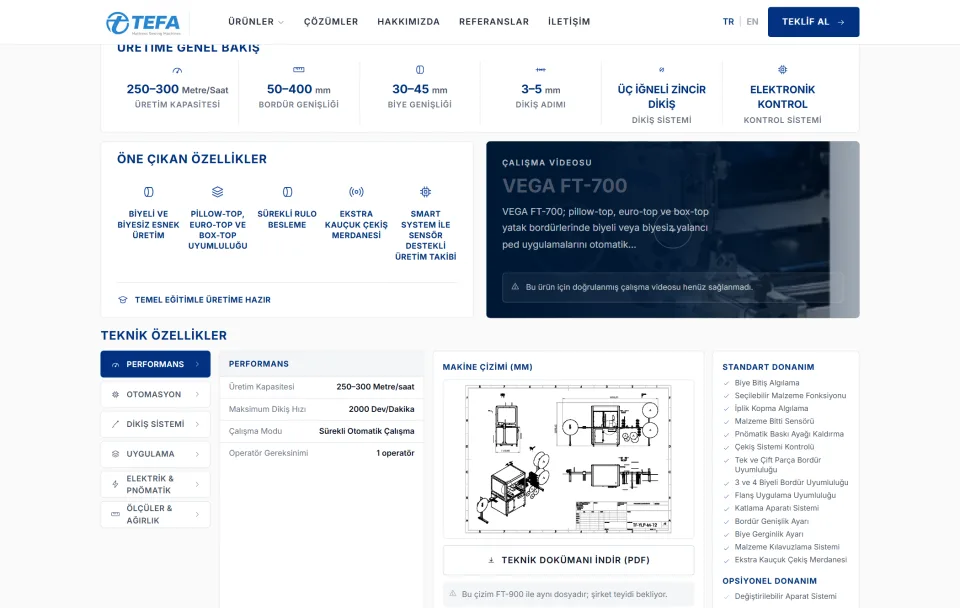960x608 pixels.
Task: Click the speedometer icon above 250–300 Metre/Saat
Action: tap(177, 70)
